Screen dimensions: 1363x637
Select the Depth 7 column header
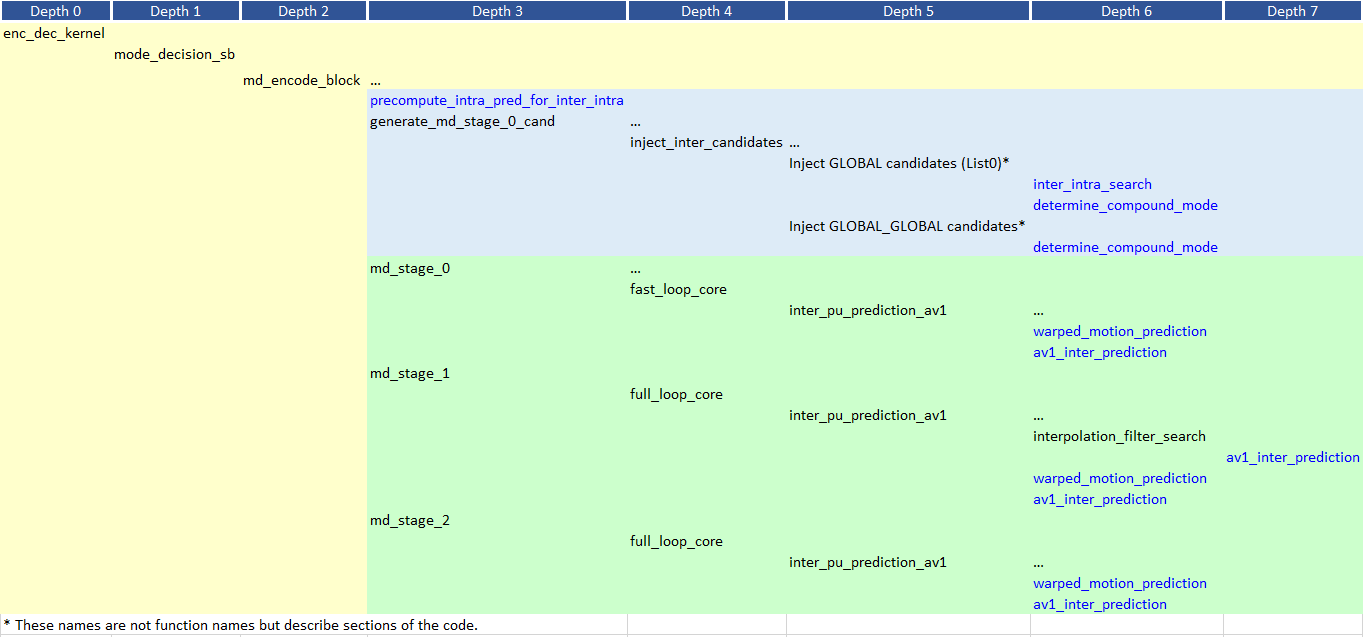click(x=1292, y=11)
